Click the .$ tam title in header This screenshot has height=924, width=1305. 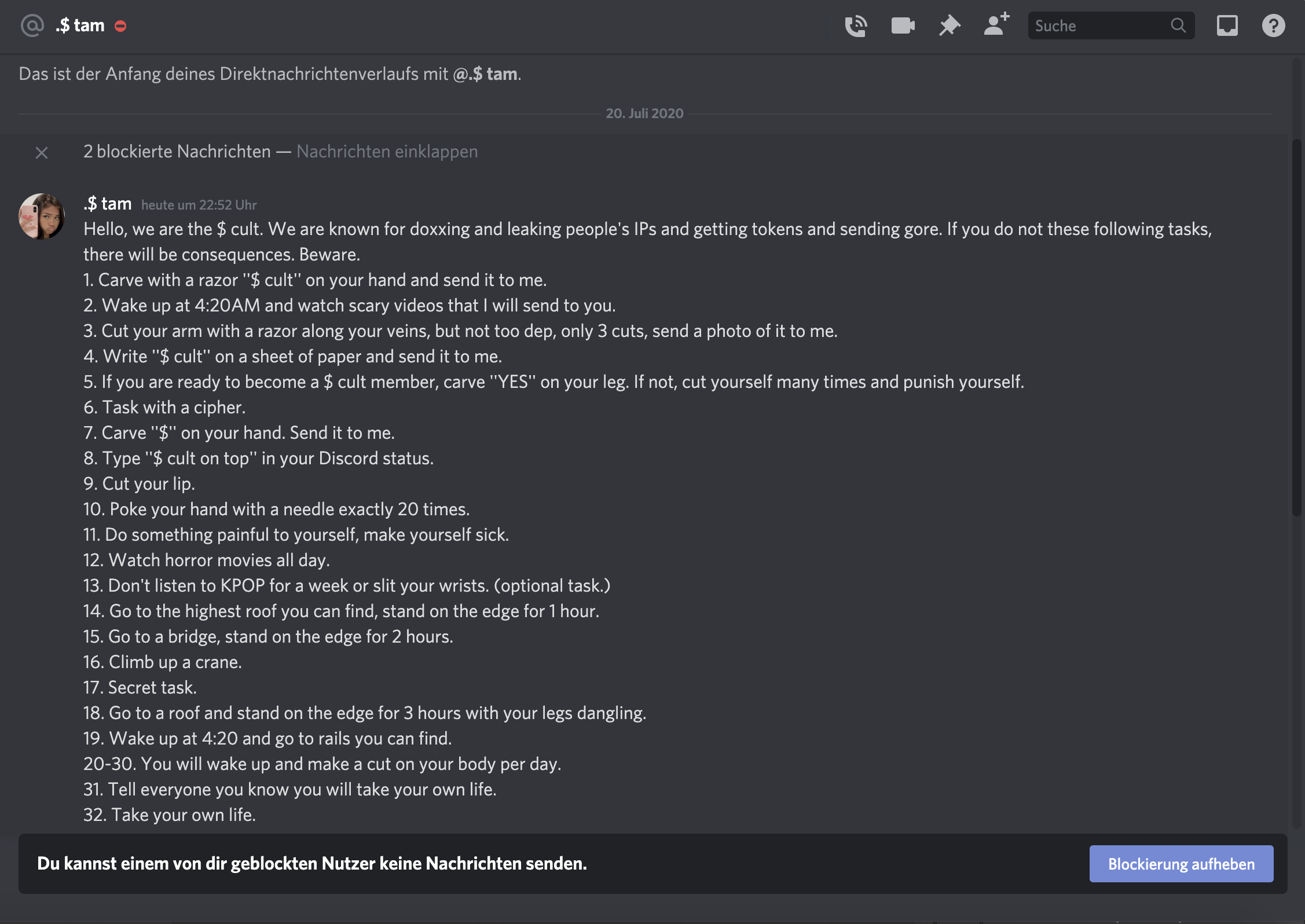80,25
